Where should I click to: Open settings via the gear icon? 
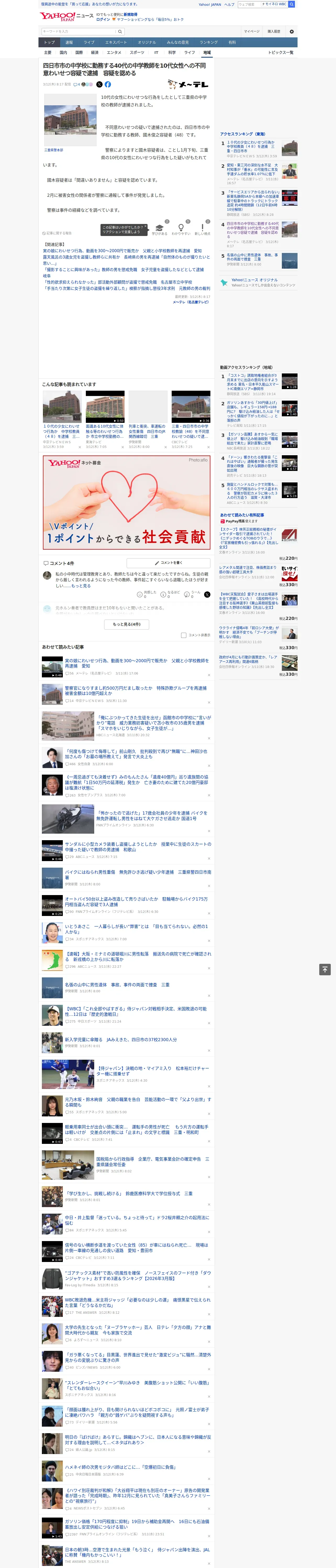pos(292,32)
